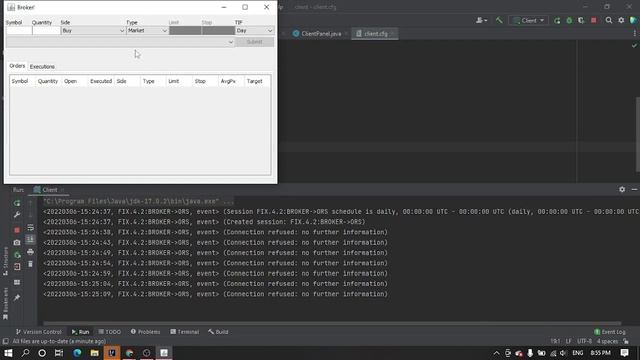The width and height of the screenshot is (640, 360).
Task: Click the Symbol input field
Action: tap(19, 31)
